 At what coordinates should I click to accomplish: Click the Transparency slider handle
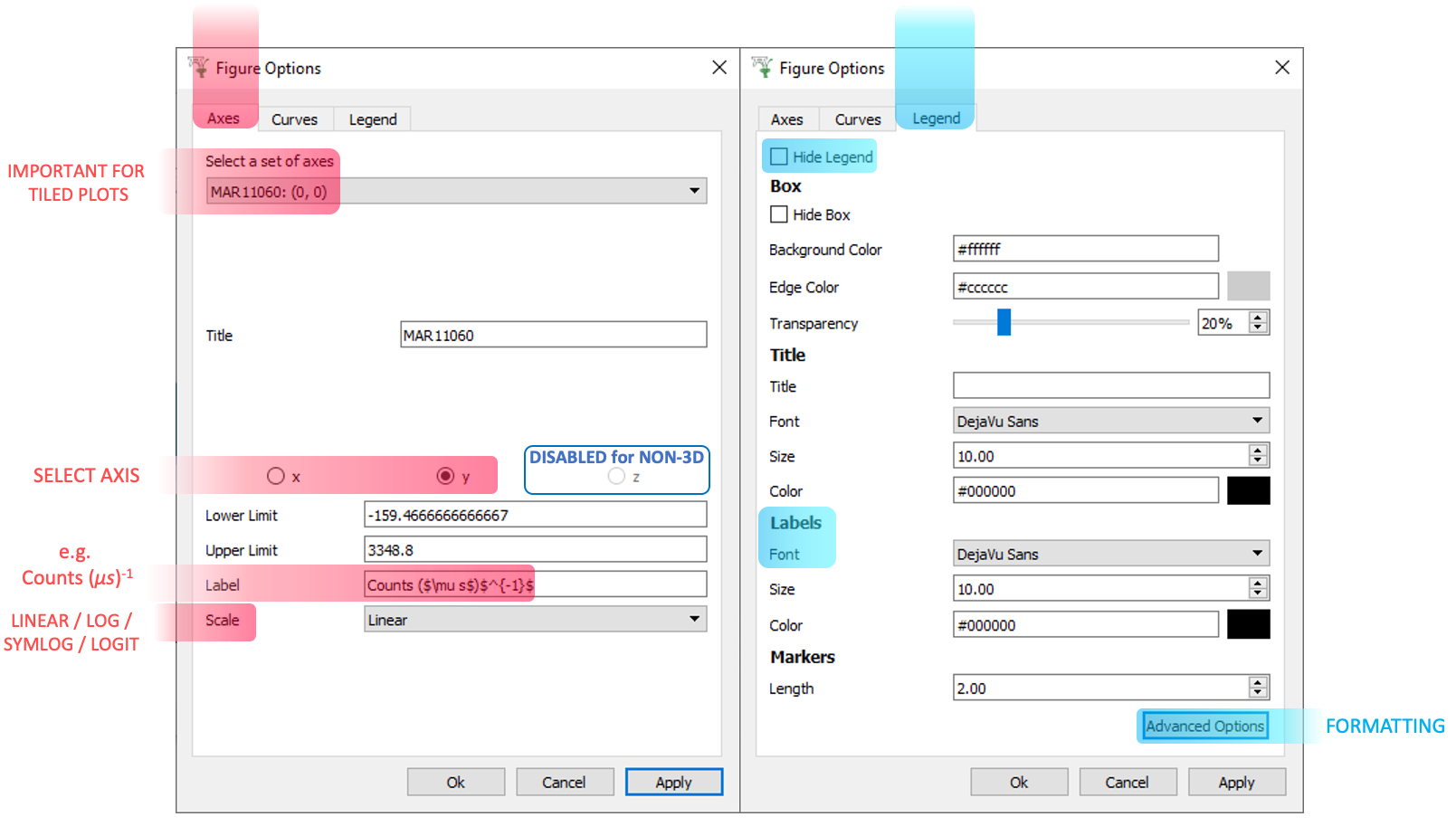pos(1004,322)
